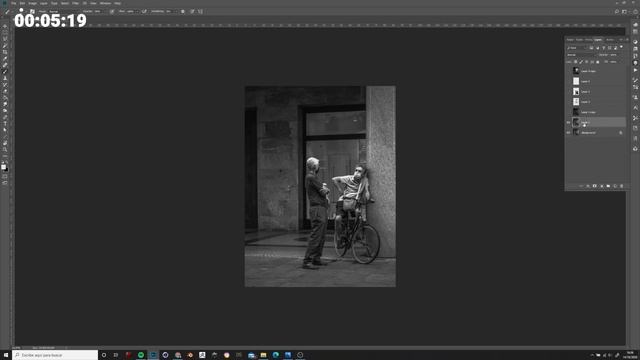Image resolution: width=640 pixels, height=360 pixels.
Task: Toggle pressure for opacity in options bar
Action: coord(112,11)
